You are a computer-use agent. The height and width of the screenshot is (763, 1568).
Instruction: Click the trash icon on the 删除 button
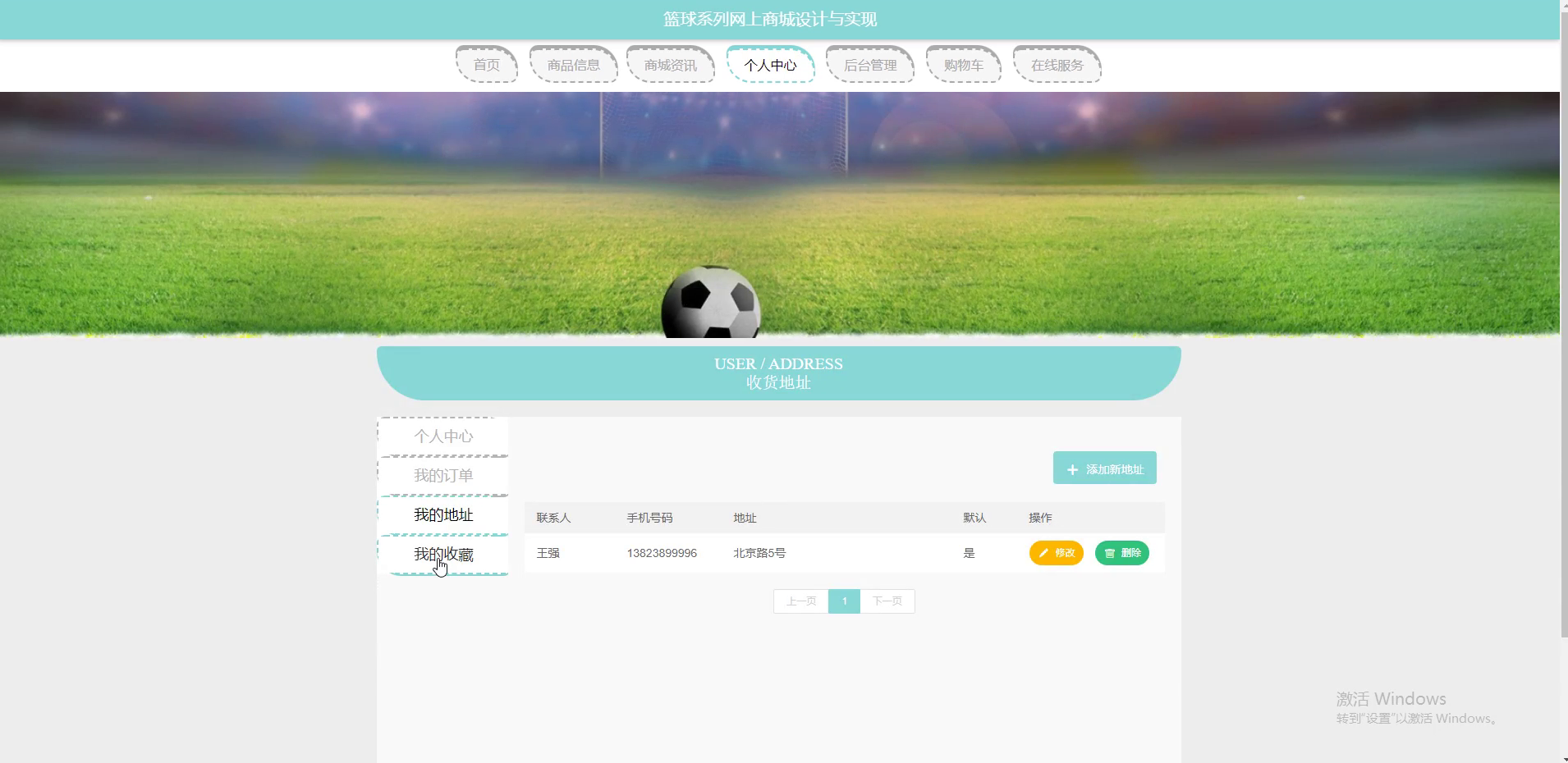pos(1110,553)
